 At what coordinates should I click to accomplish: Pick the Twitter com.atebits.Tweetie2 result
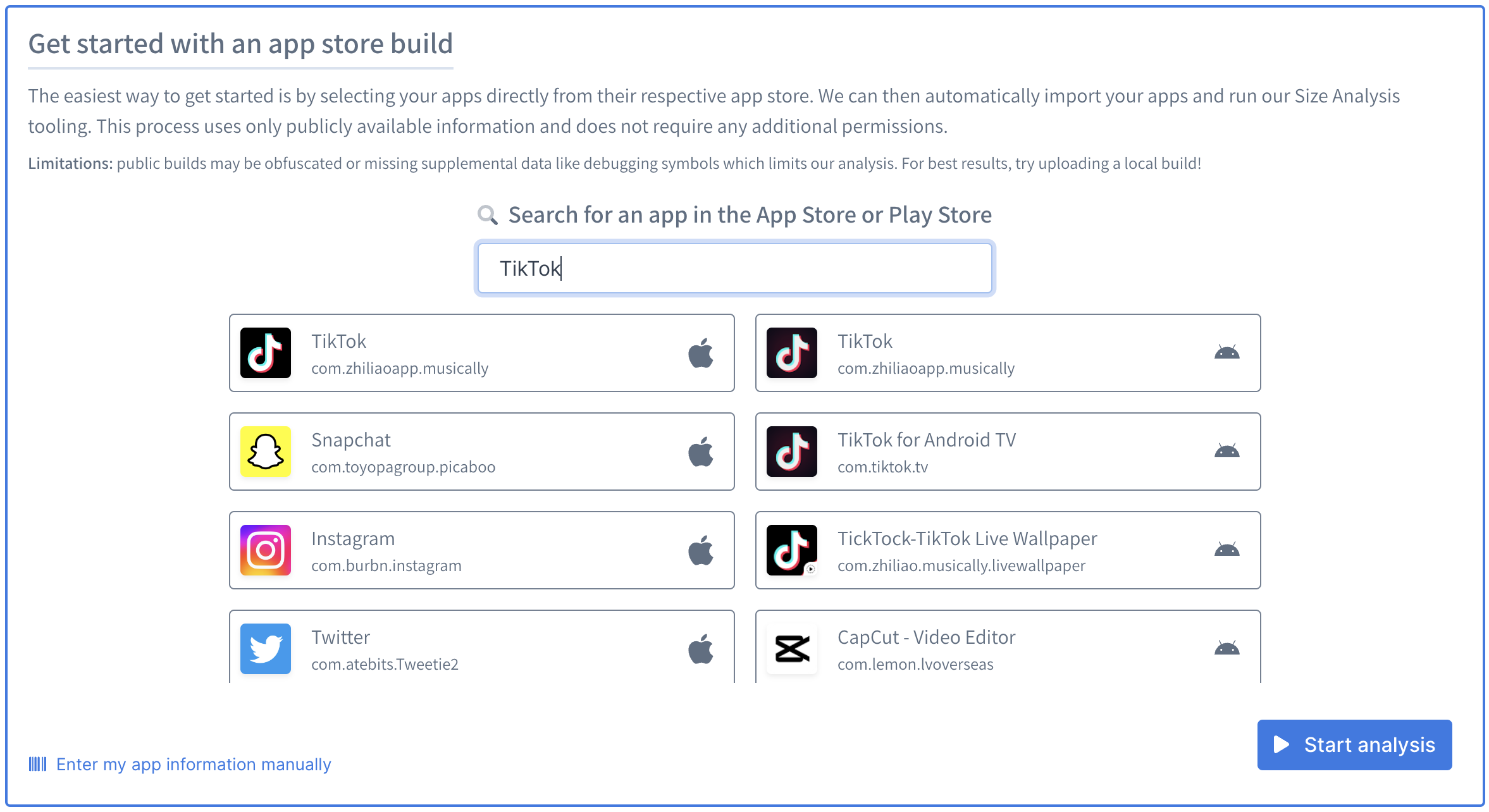(x=481, y=648)
